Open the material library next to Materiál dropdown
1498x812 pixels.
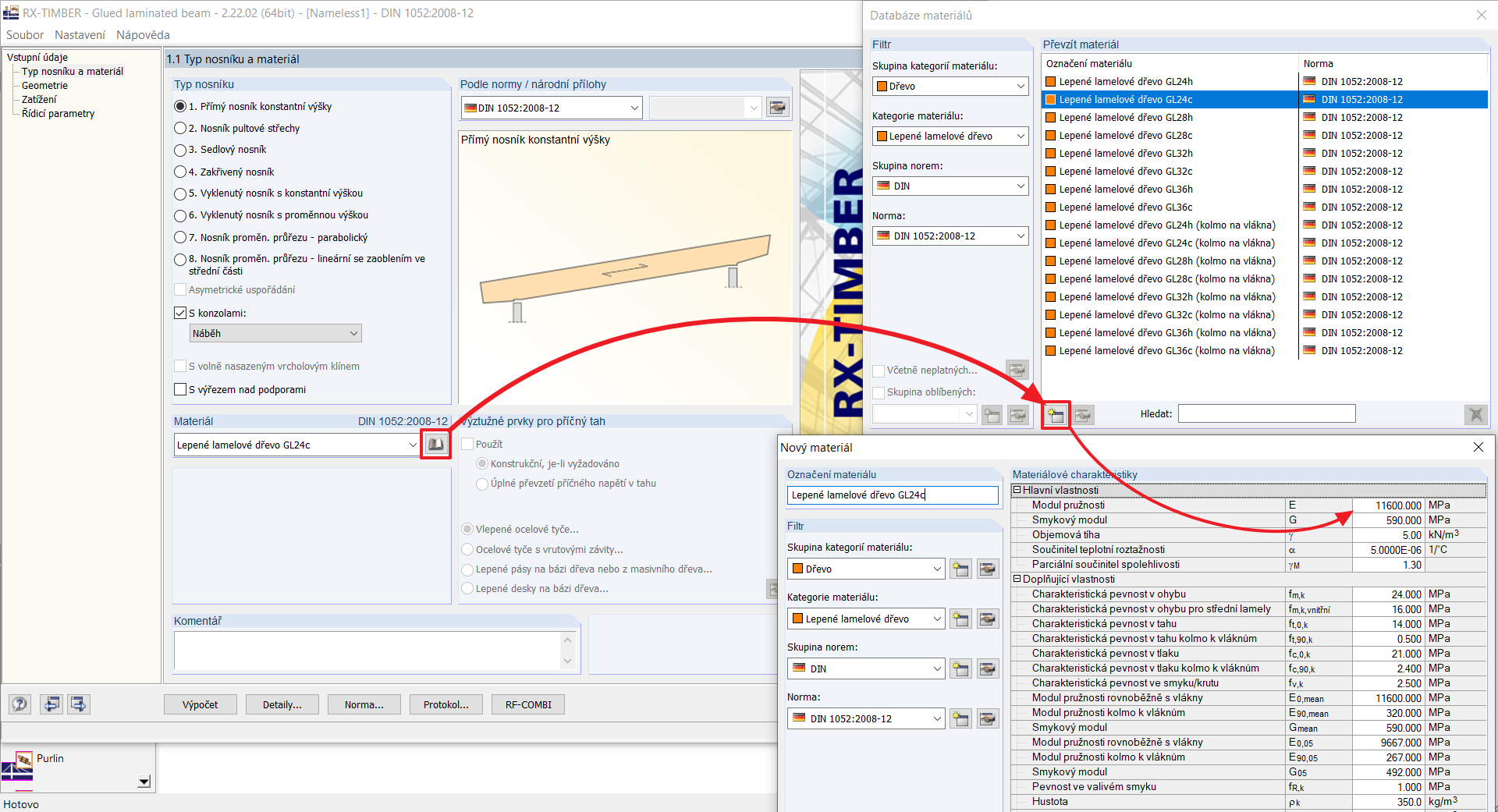(435, 445)
